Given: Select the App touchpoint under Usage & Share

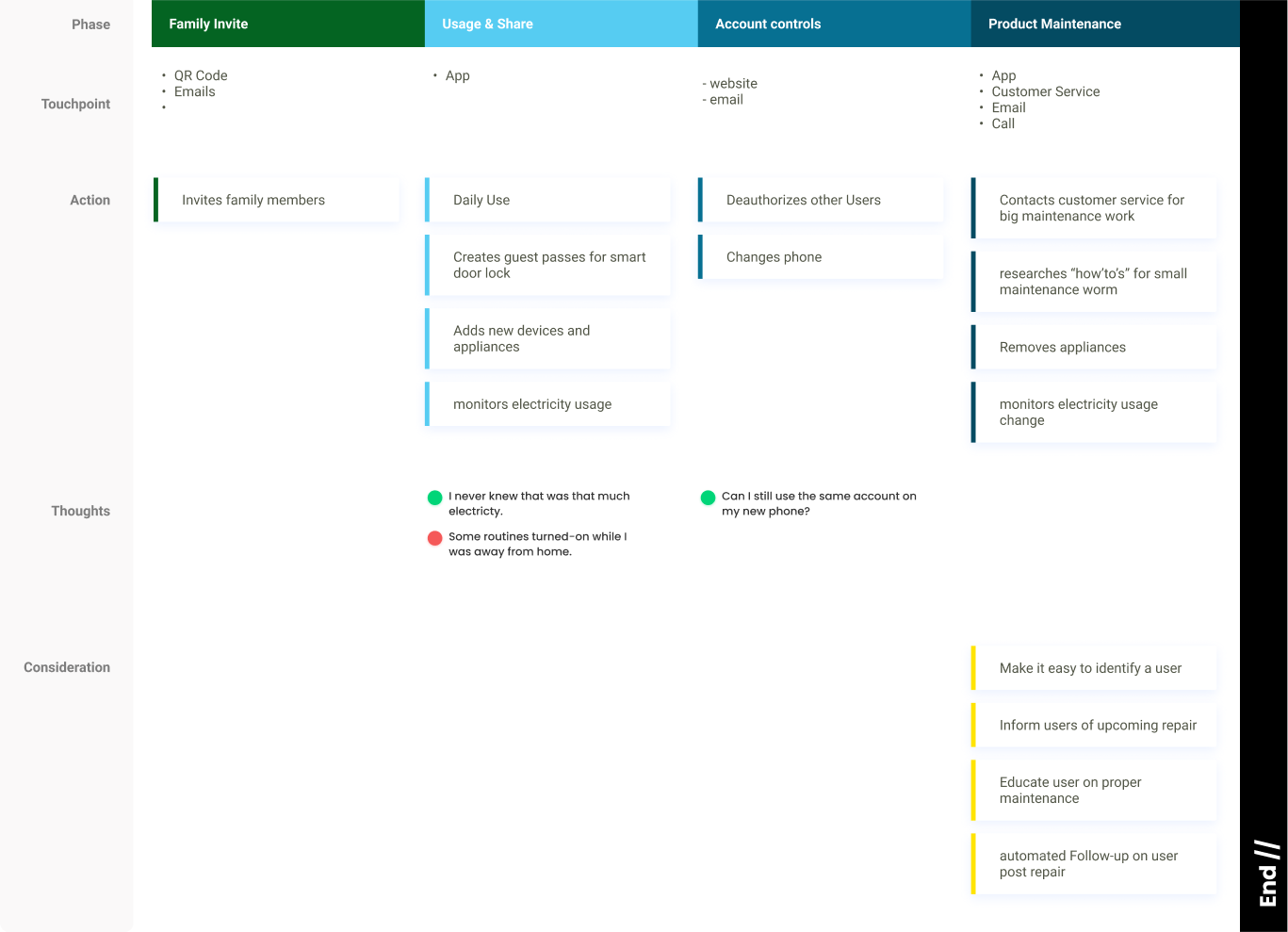Looking at the screenshot, I should (457, 75).
